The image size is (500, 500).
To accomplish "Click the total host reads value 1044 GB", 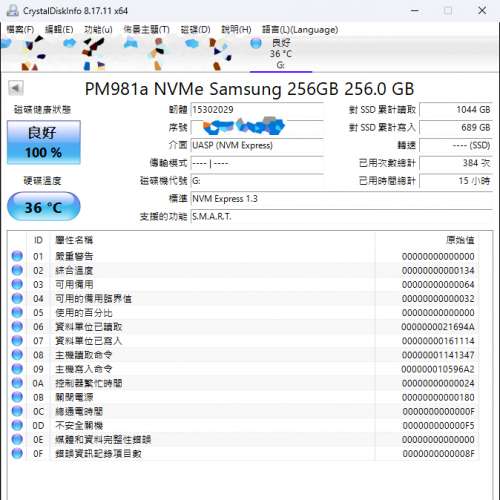I will tap(456, 110).
